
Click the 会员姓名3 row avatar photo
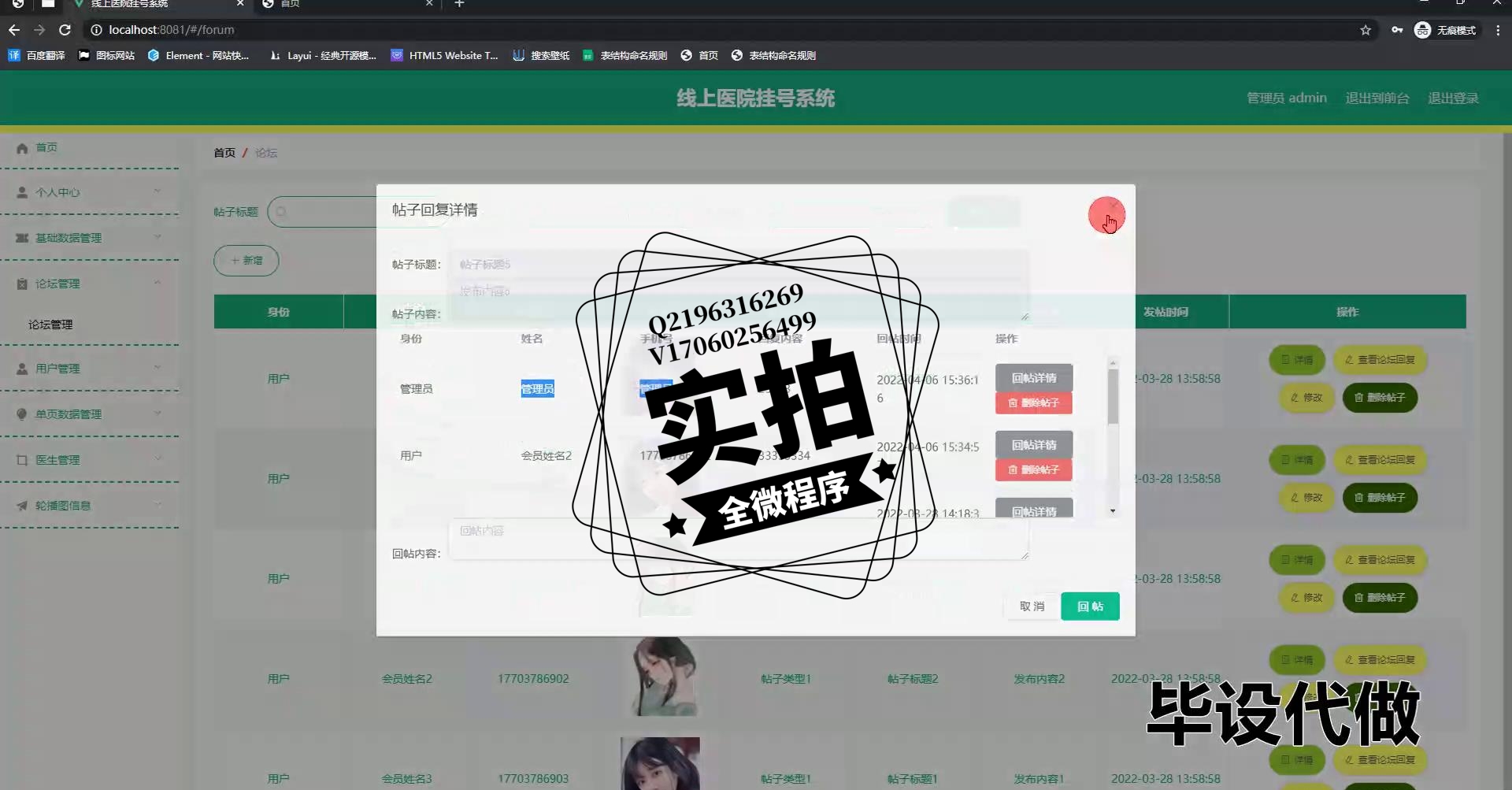[x=660, y=764]
